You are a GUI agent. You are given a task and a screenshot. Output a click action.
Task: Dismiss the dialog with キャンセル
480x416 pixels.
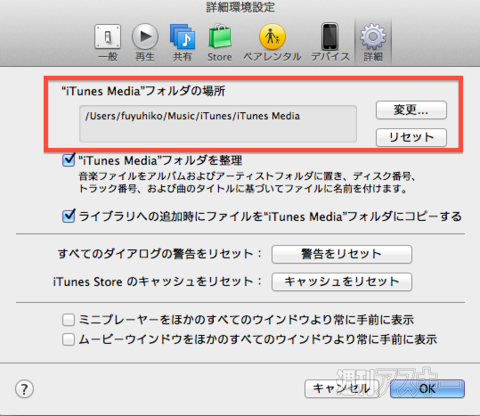342,388
